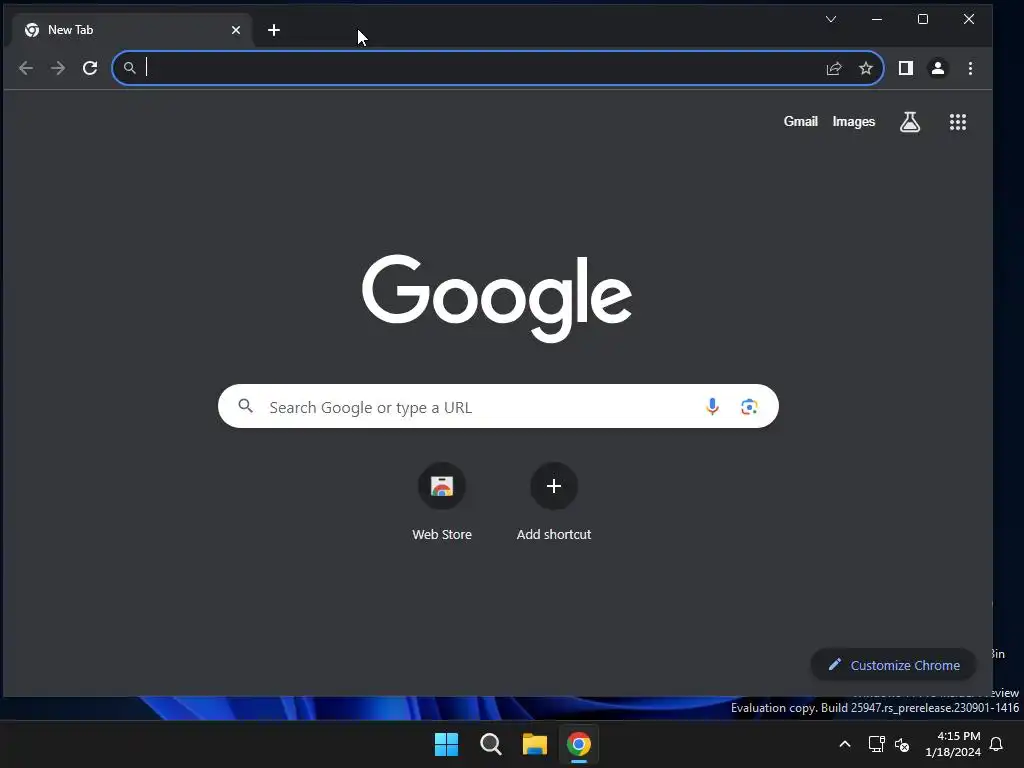Open the share this page icon
1024x768 pixels.
834,68
